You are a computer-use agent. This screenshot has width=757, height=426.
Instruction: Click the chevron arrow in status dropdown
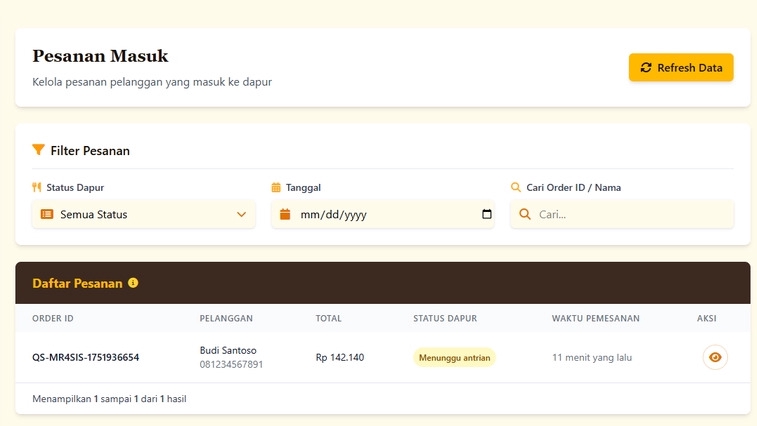click(x=241, y=214)
